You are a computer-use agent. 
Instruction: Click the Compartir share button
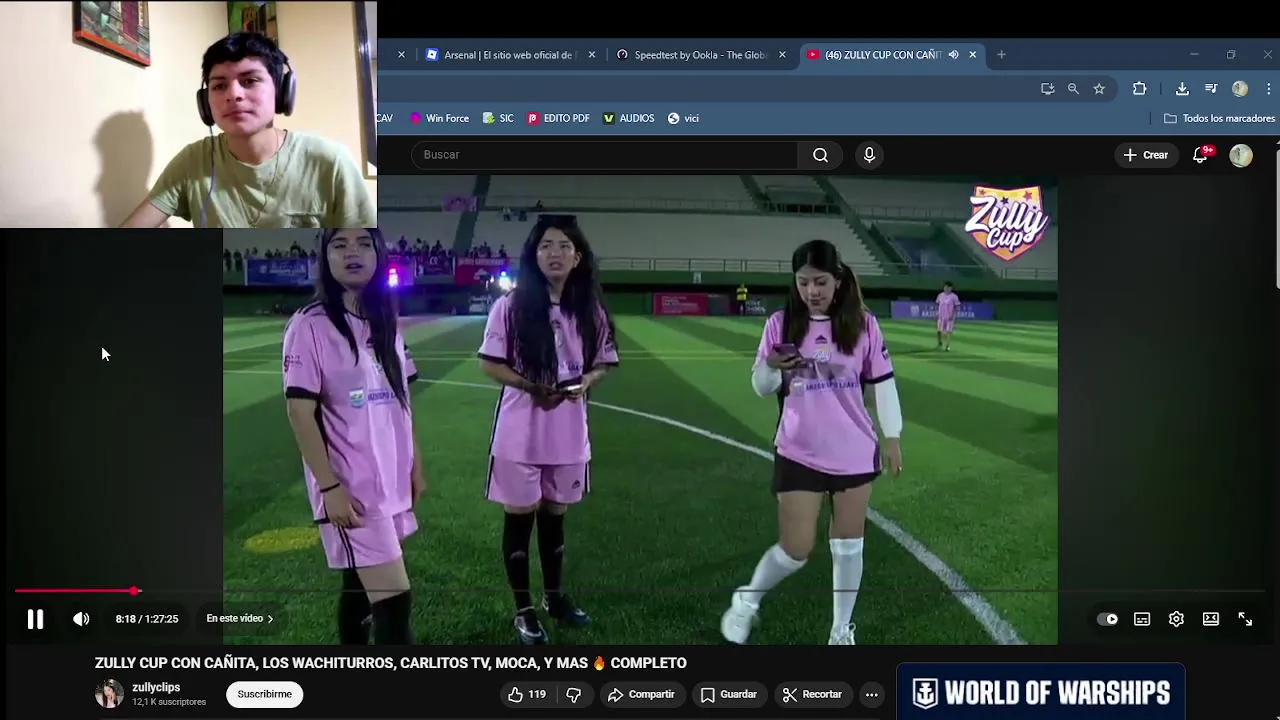click(641, 694)
